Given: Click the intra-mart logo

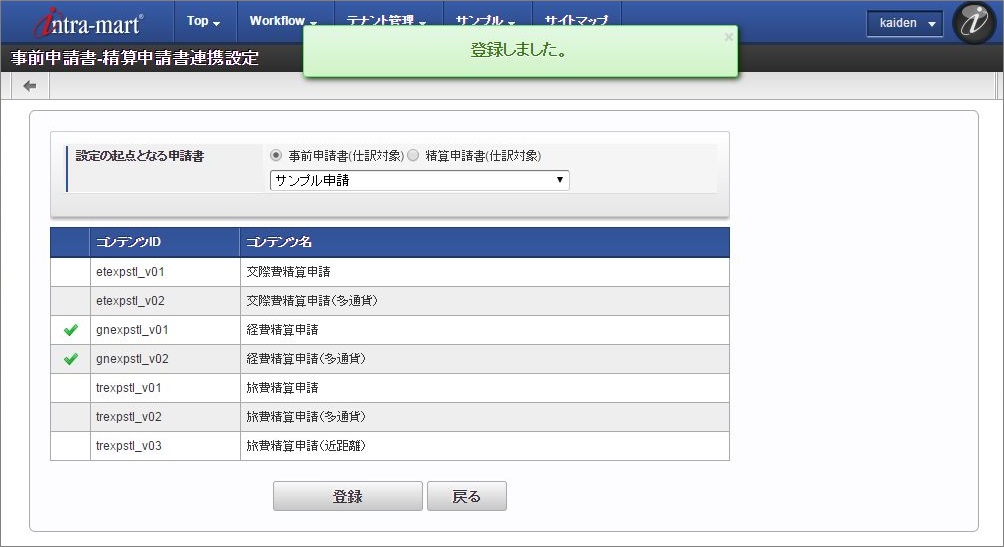Looking at the screenshot, I should pos(88,23).
